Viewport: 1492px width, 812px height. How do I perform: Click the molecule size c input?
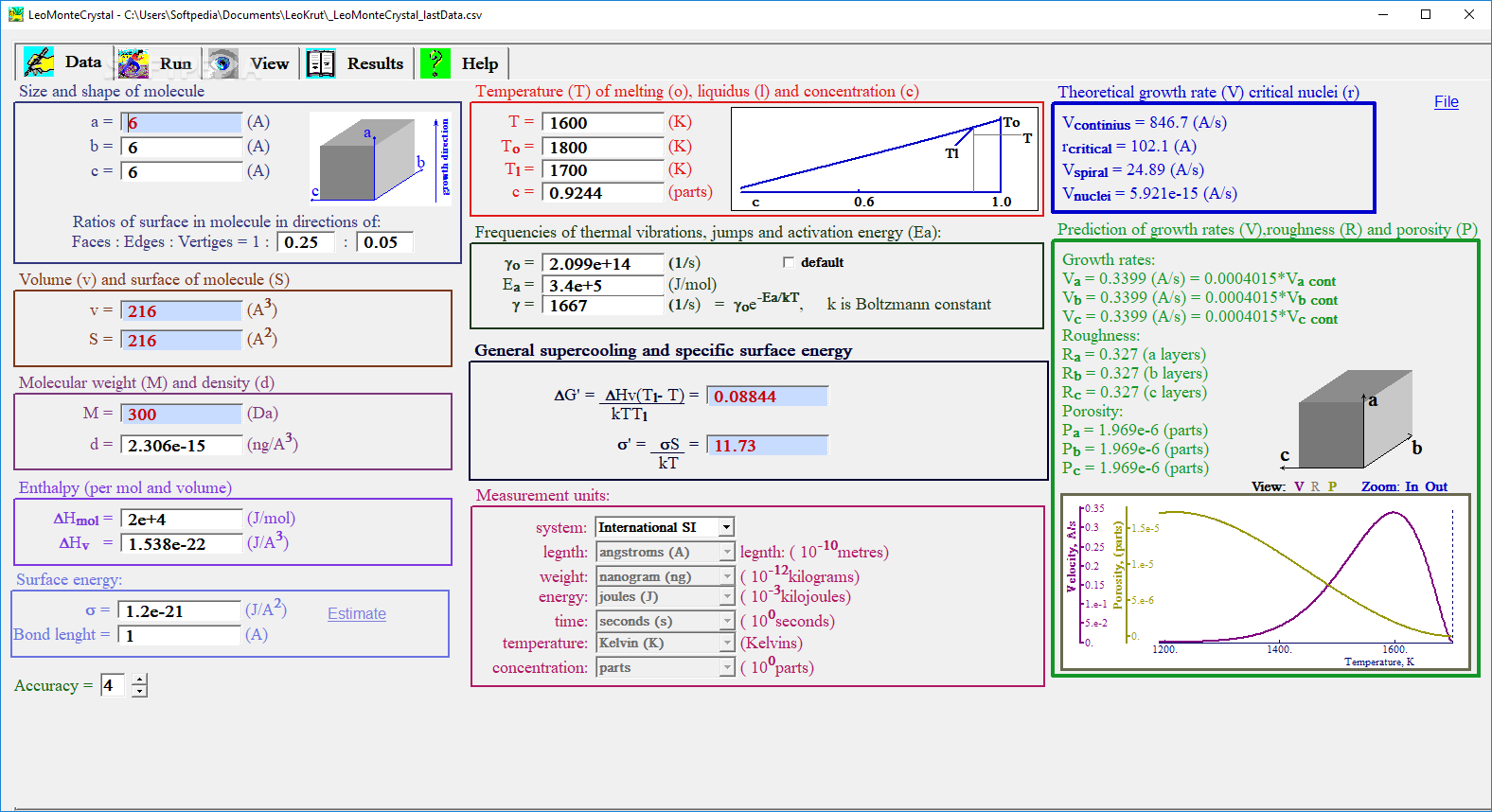tap(182, 172)
